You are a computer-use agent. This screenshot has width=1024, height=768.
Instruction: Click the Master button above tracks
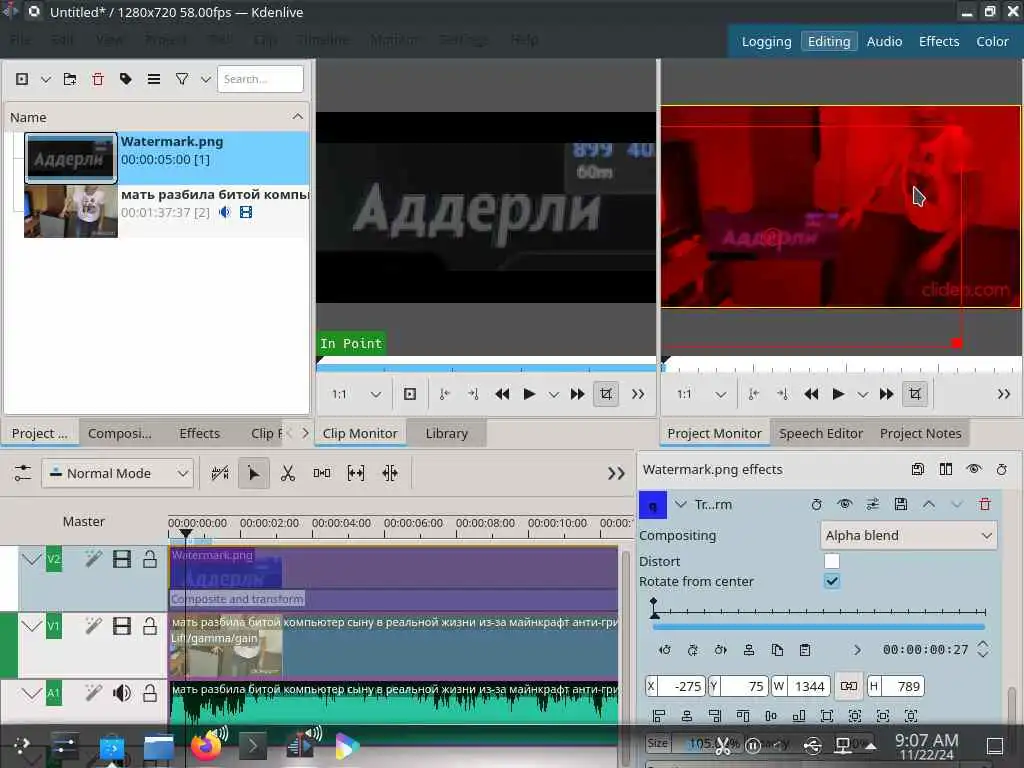pyautogui.click(x=84, y=521)
